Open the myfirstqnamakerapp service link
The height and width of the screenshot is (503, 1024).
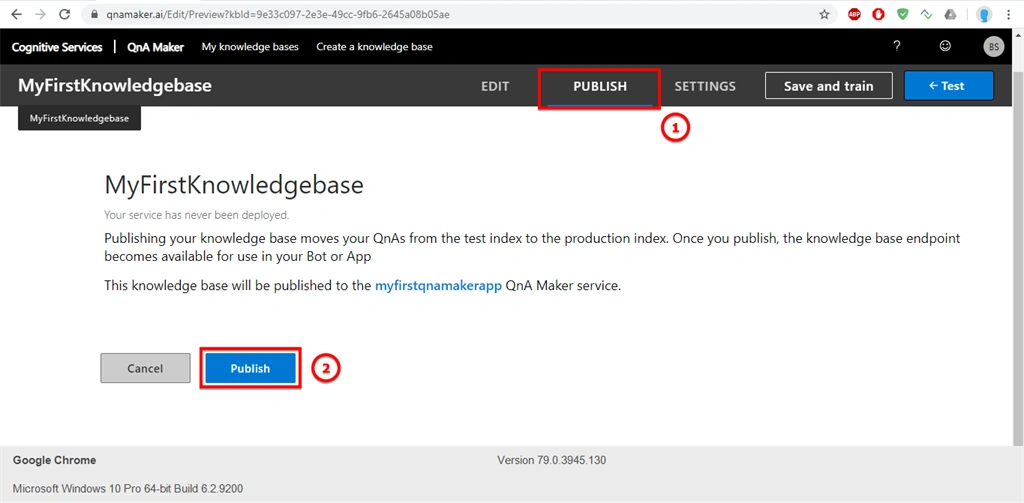click(x=439, y=286)
